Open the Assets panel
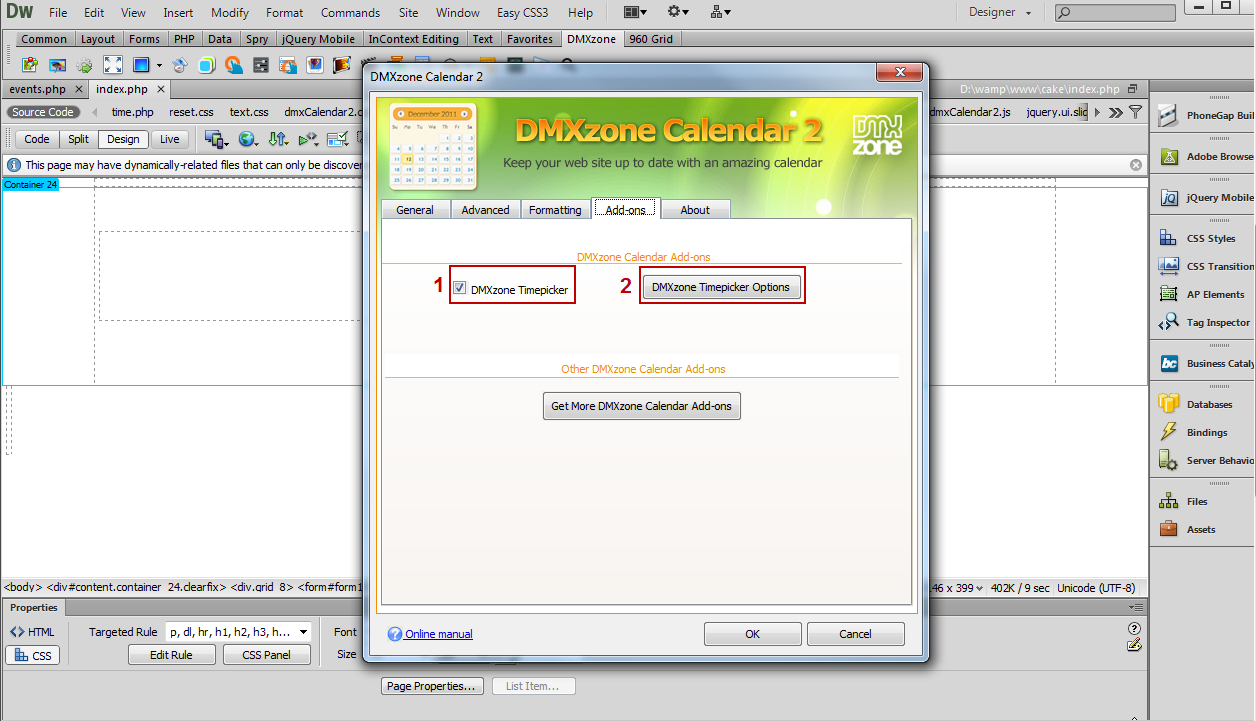Screen dimensions: 1256x721 coord(1200,529)
